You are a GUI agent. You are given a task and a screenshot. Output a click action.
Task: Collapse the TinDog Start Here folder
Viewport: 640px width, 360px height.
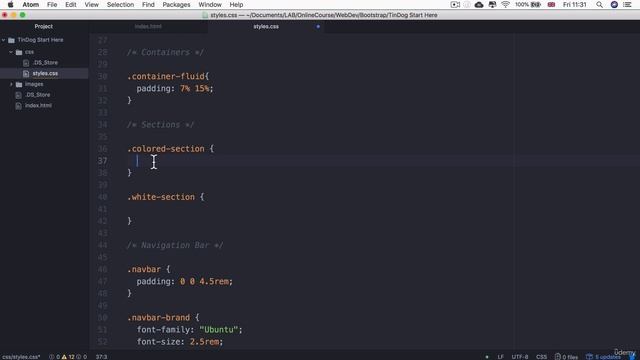pyautogui.click(x=4, y=40)
